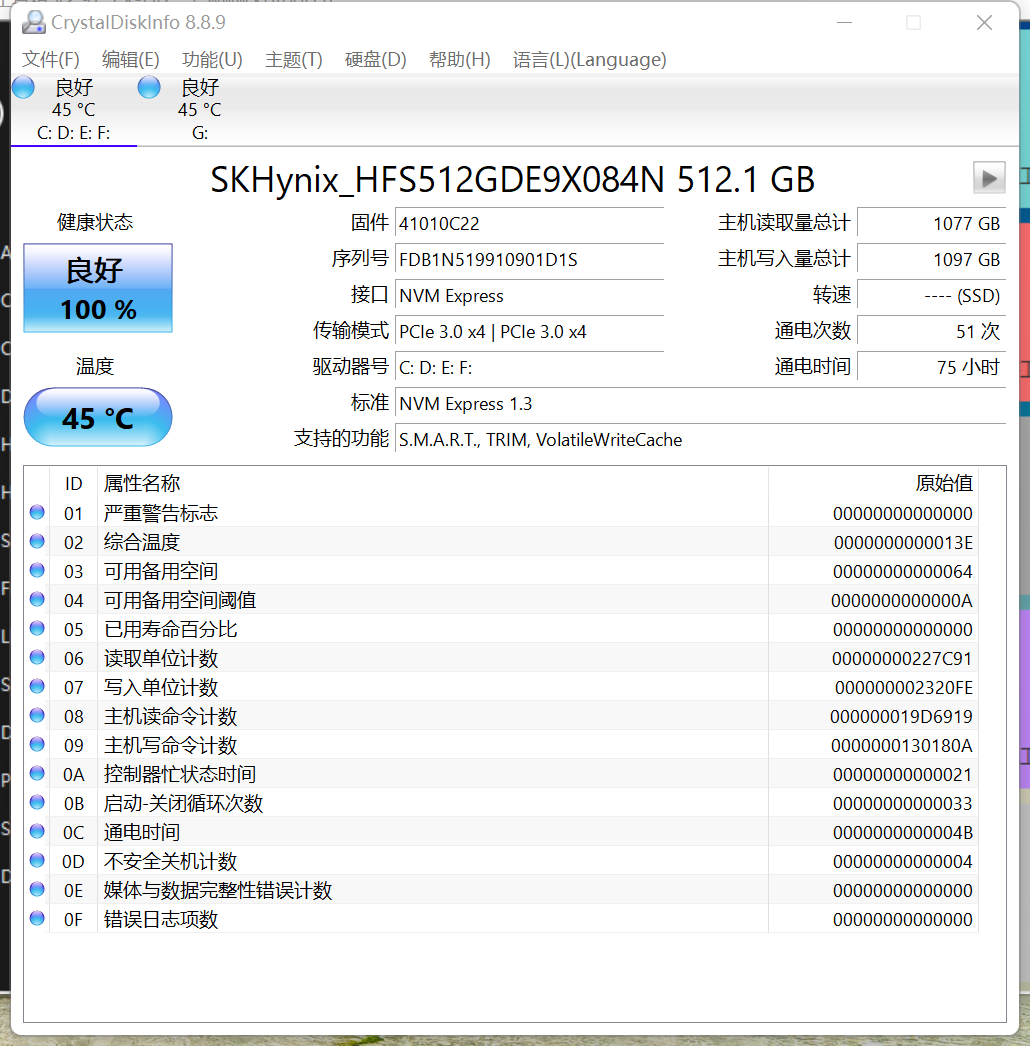This screenshot has height=1046, width=1030.
Task: Select the 主机写命令计数 attribute row
Action: pyautogui.click(x=501, y=745)
